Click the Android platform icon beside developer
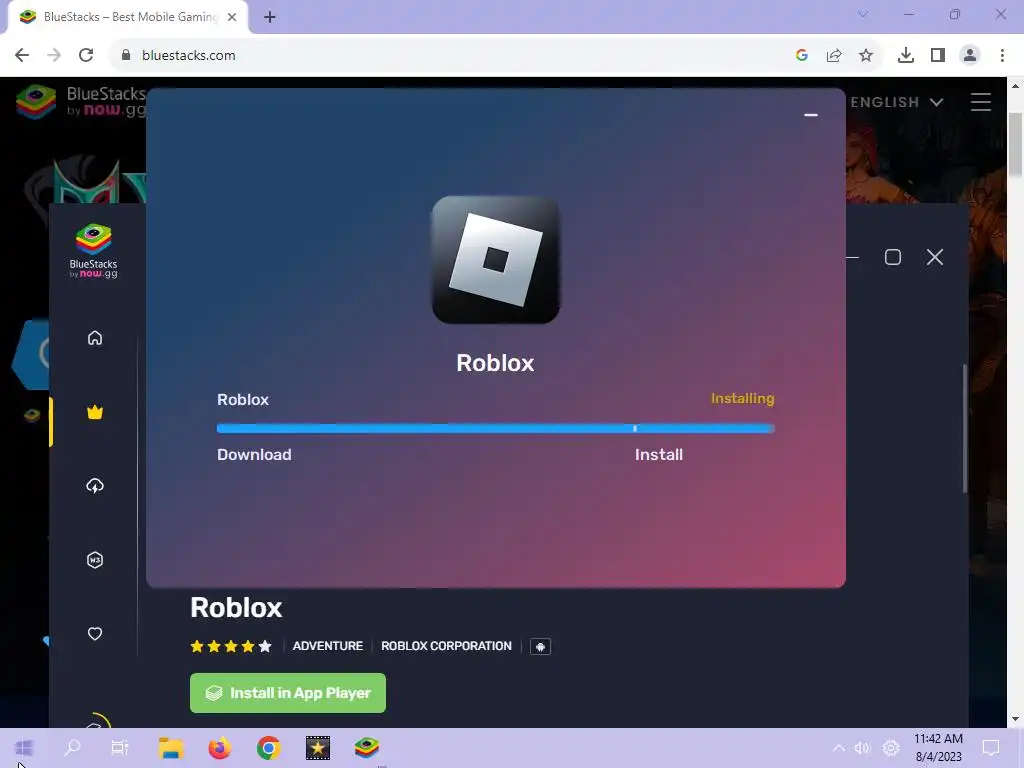This screenshot has height=768, width=1024. point(540,647)
